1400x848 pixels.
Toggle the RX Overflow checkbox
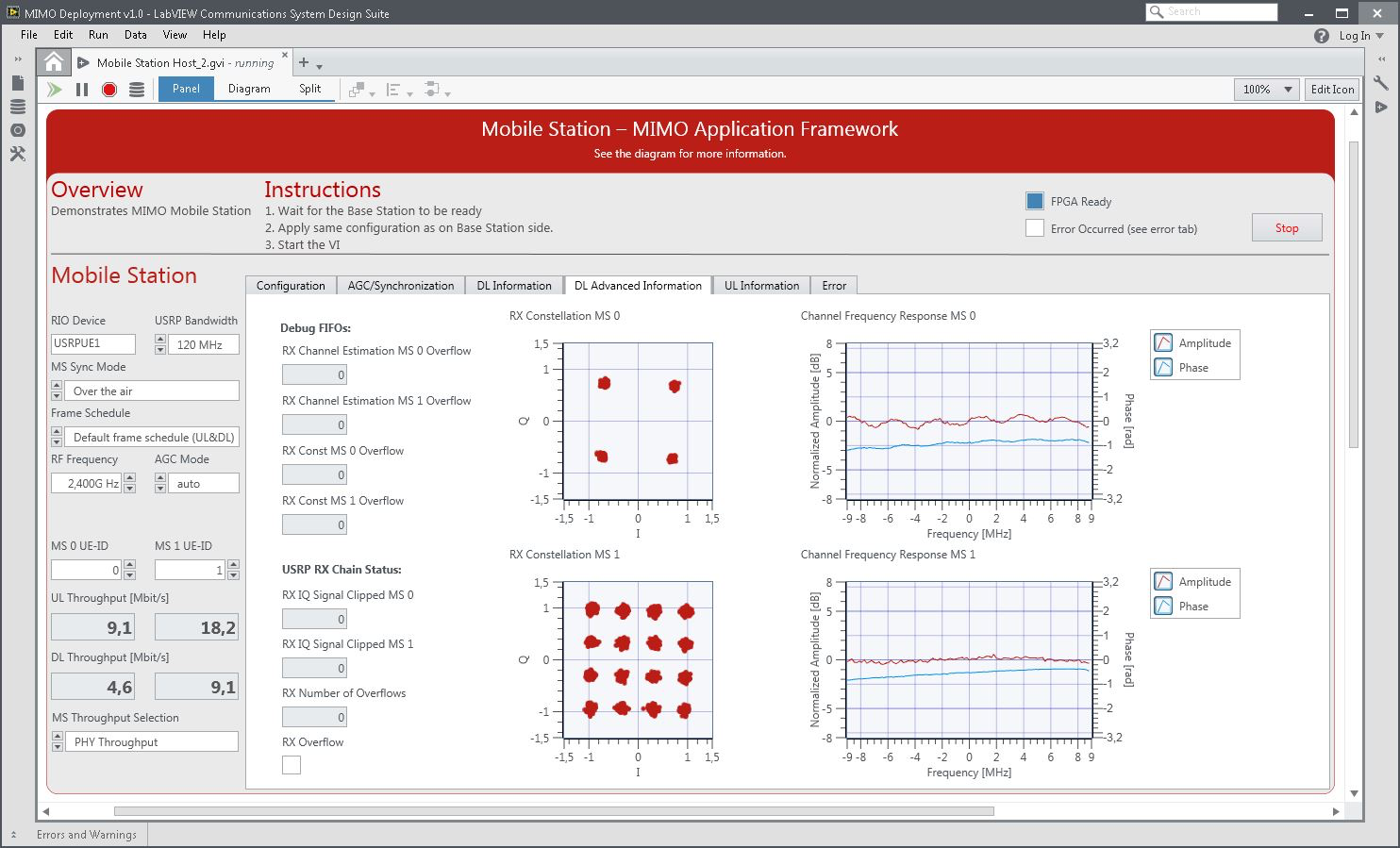point(292,765)
